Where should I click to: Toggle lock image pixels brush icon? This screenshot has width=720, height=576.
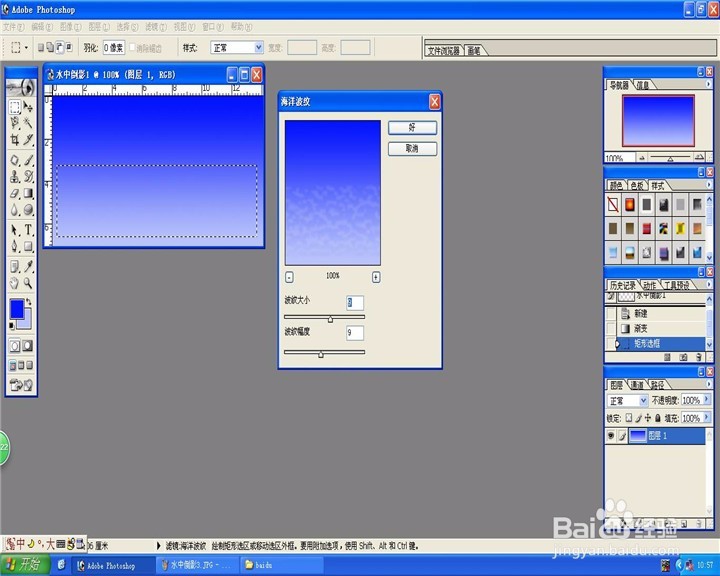coord(638,418)
